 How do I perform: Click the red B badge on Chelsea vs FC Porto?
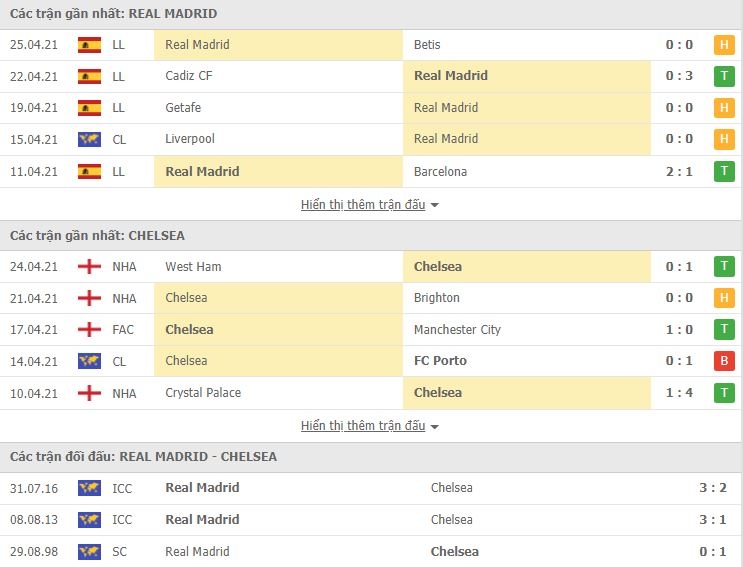tap(724, 361)
